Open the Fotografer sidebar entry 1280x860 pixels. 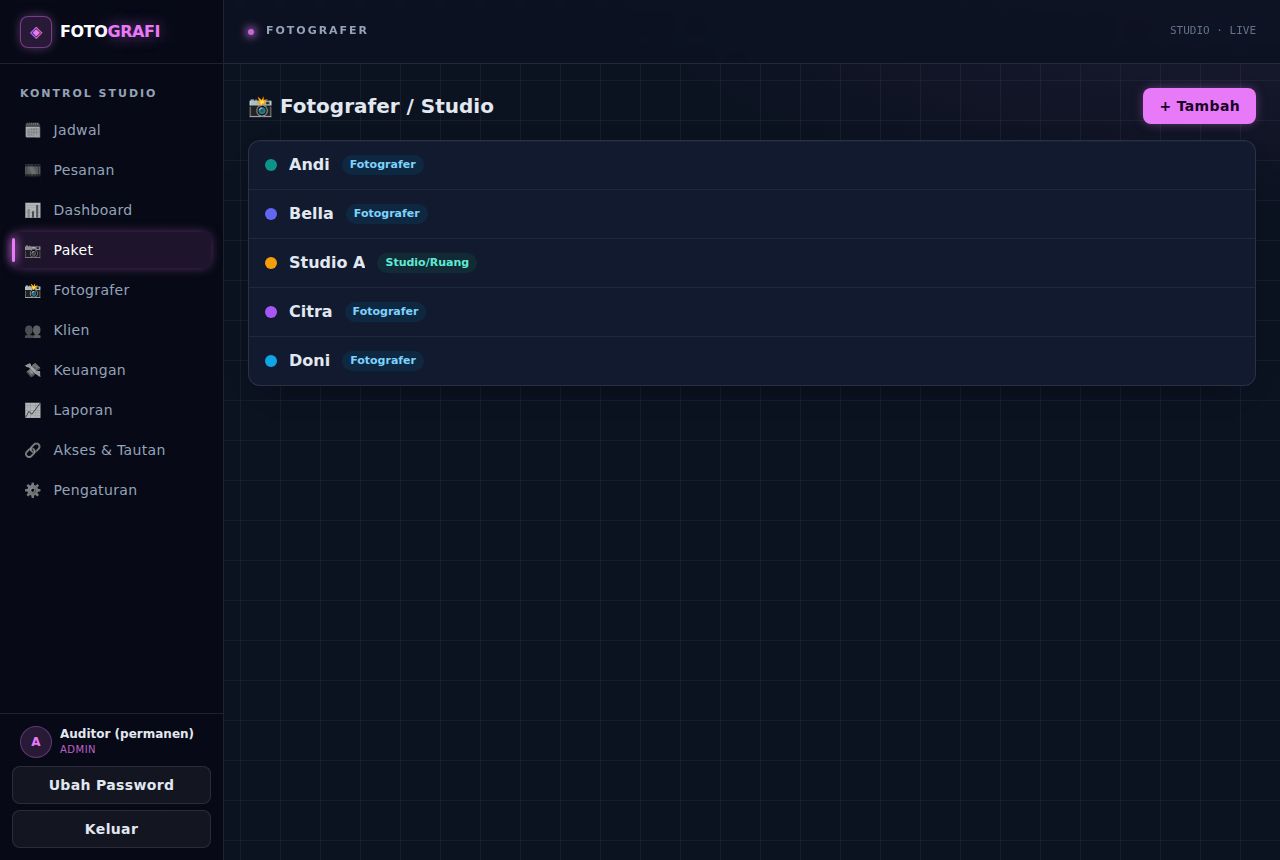(x=111, y=290)
